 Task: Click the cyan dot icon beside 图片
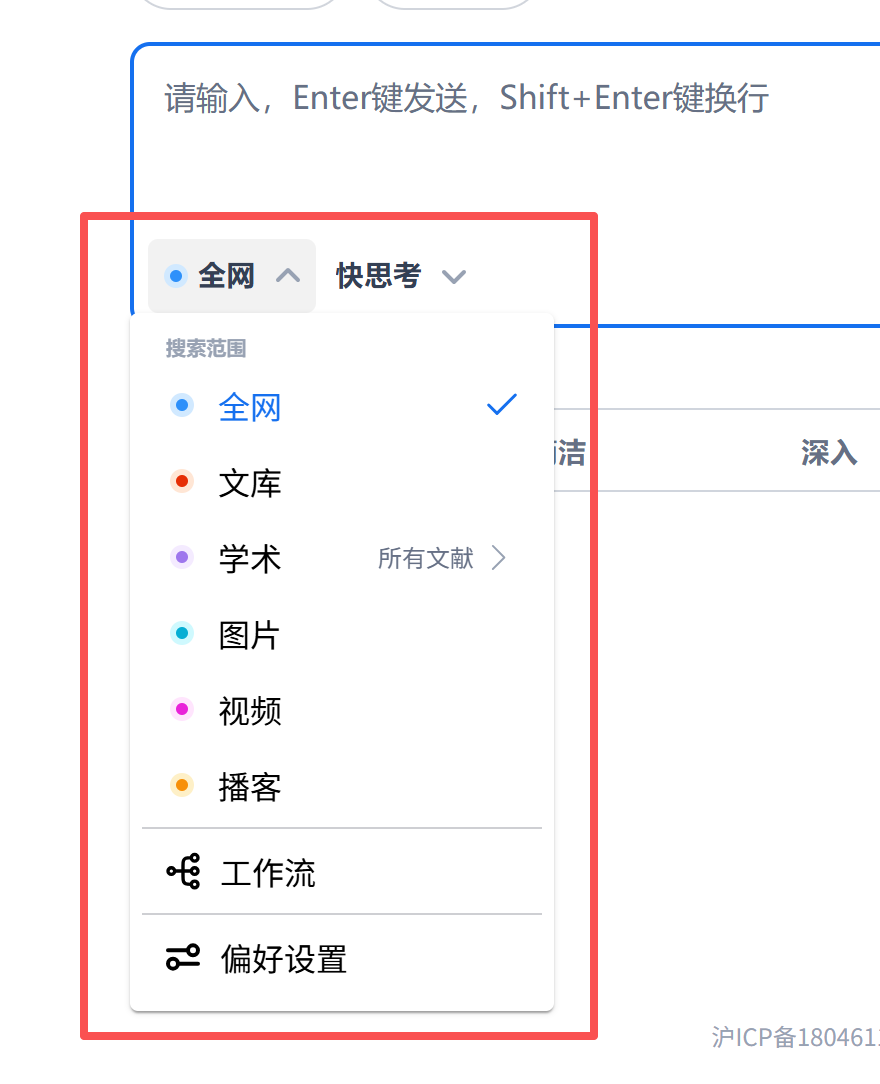[181, 632]
